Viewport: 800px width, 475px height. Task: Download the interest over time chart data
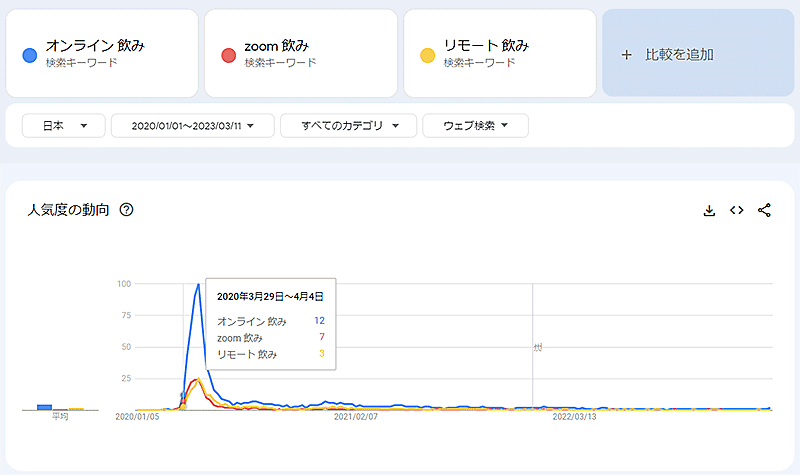[x=709, y=210]
